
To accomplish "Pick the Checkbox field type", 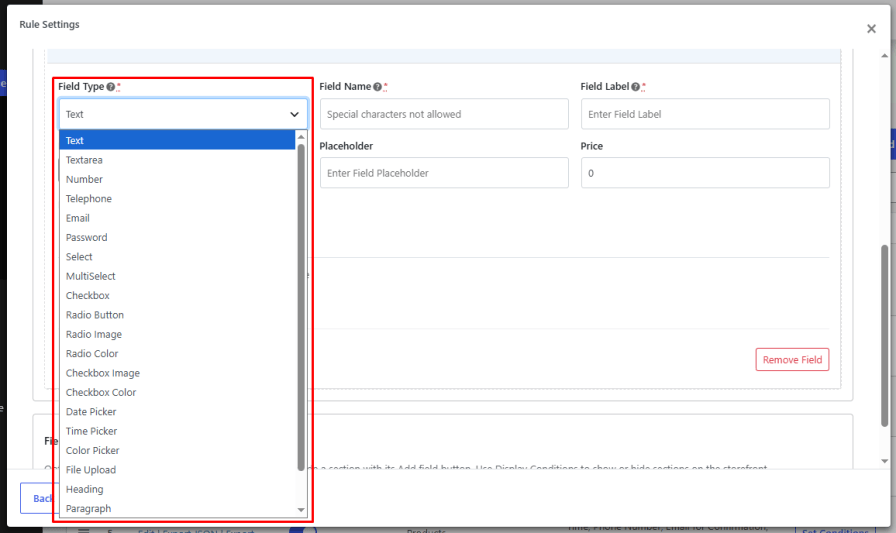I will (177, 296).
